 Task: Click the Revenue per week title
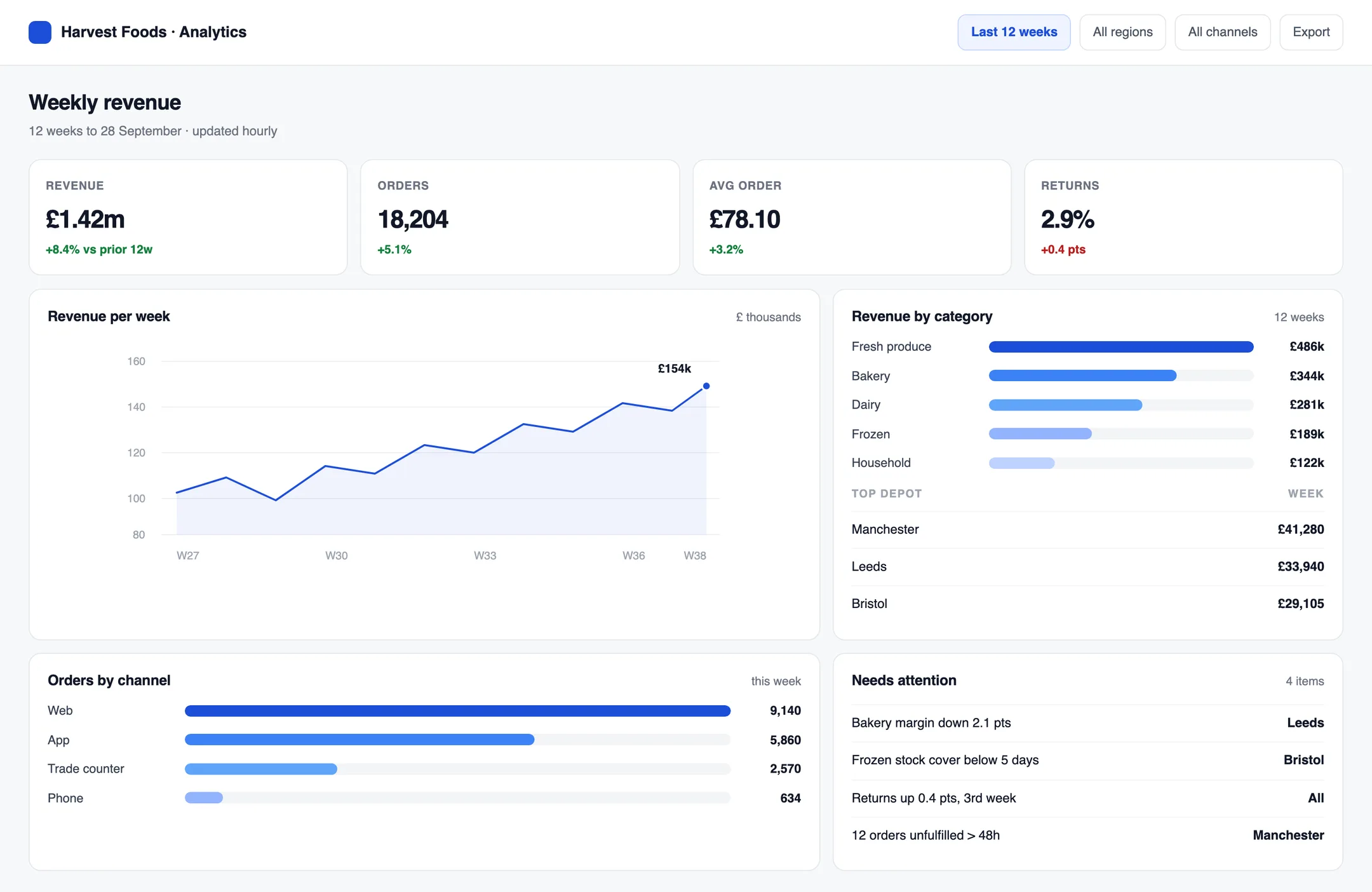click(109, 316)
